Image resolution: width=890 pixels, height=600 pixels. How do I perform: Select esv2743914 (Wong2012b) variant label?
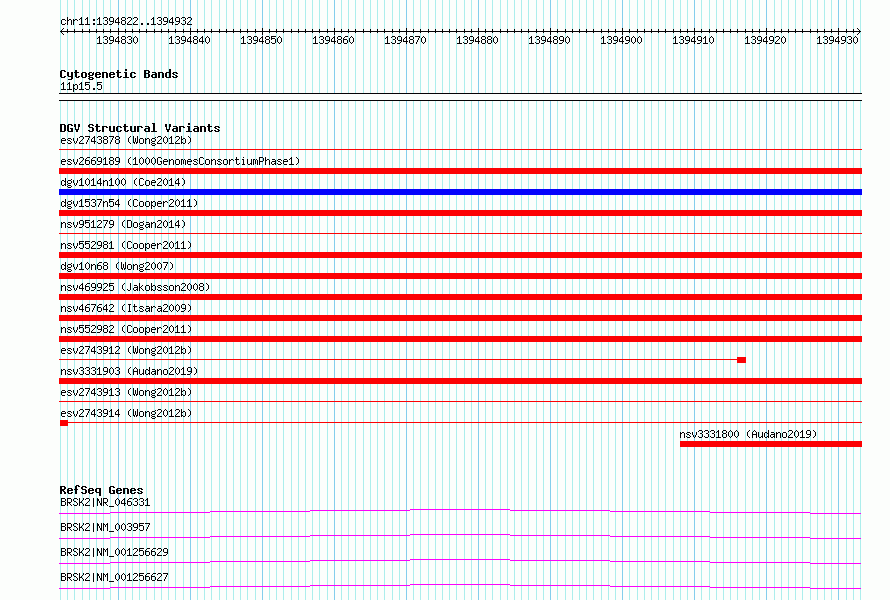[126, 413]
